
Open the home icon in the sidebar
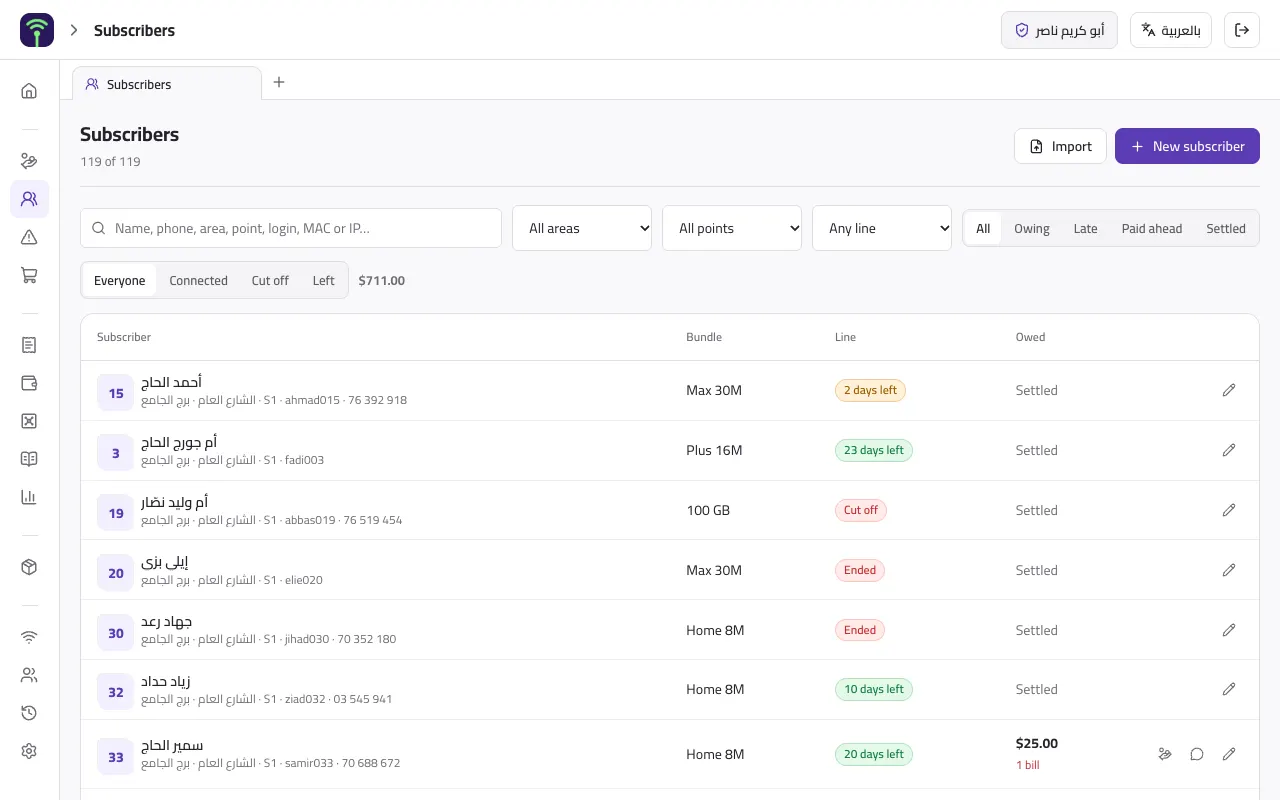point(29,91)
